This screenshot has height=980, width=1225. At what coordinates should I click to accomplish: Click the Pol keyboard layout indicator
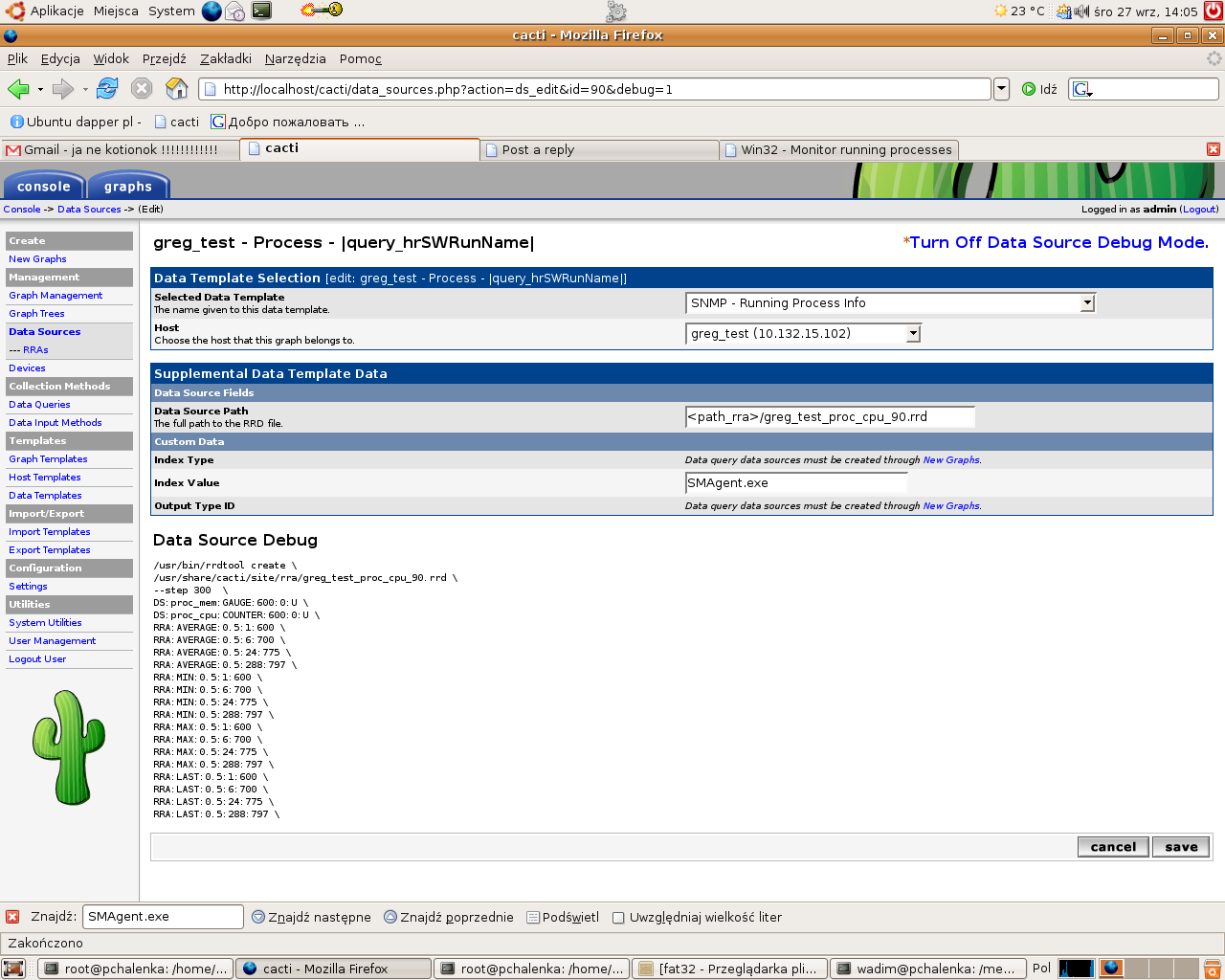coord(1041,968)
